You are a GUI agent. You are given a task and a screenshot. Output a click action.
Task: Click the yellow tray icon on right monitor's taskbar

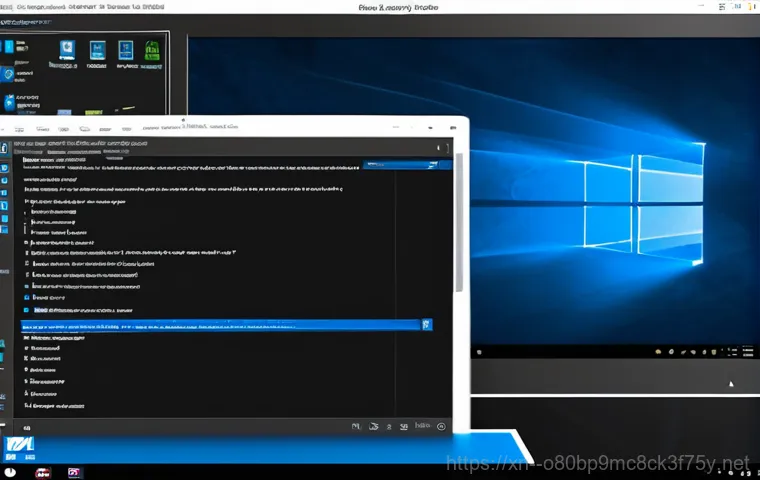pyautogui.click(x=657, y=352)
